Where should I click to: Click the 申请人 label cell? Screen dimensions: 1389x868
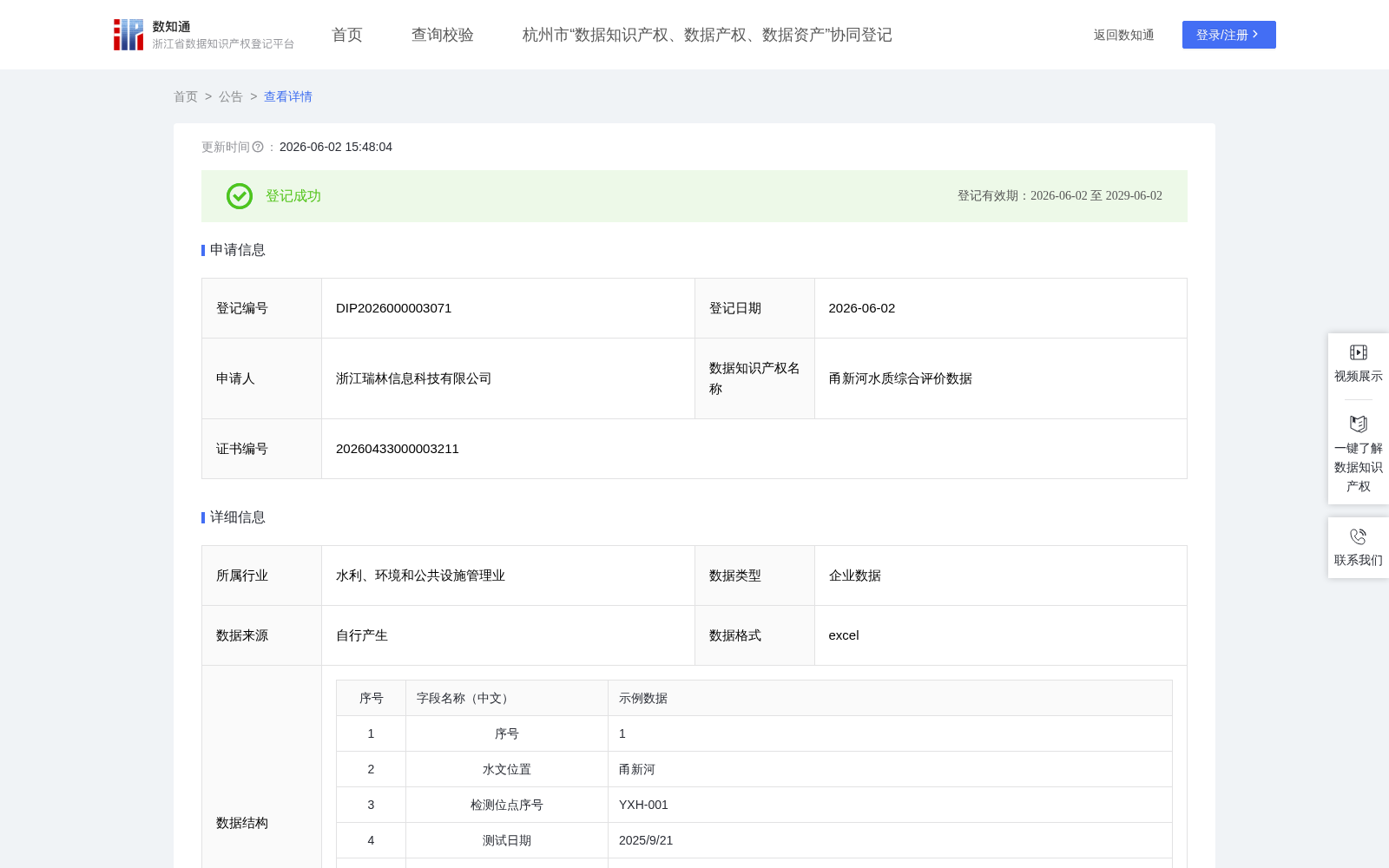coord(262,378)
